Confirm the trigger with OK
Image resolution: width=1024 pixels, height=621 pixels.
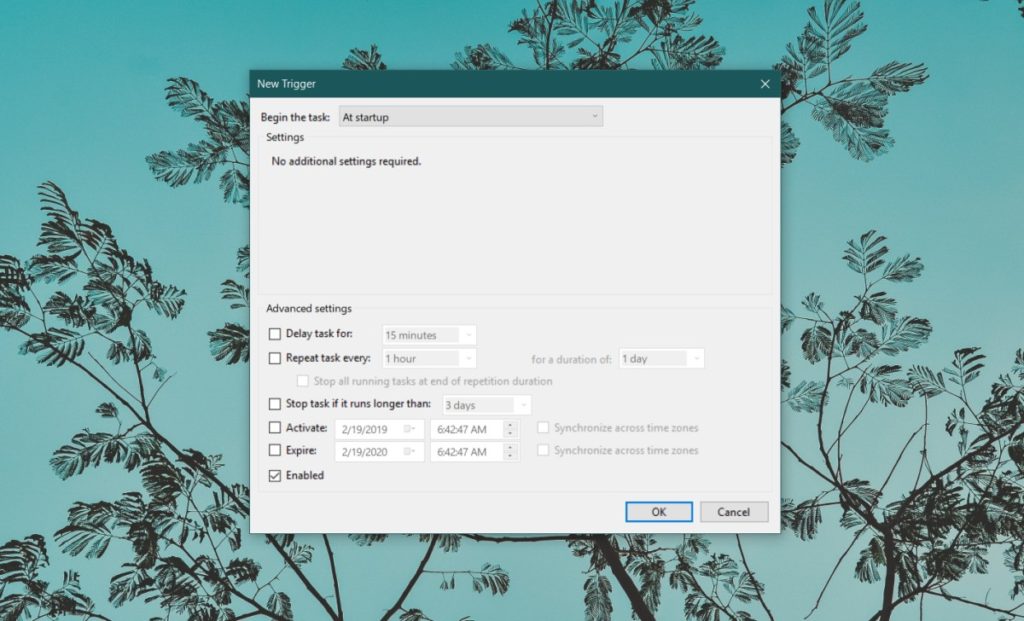point(659,511)
